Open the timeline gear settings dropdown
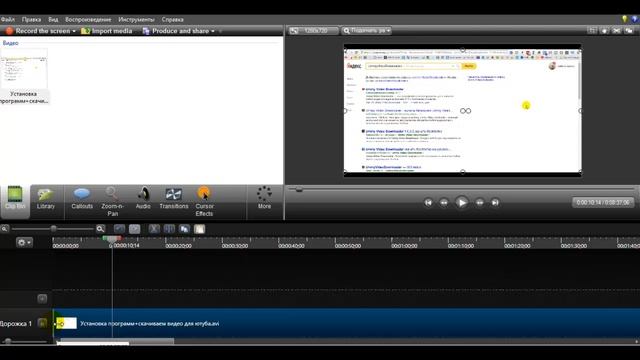 (24, 242)
